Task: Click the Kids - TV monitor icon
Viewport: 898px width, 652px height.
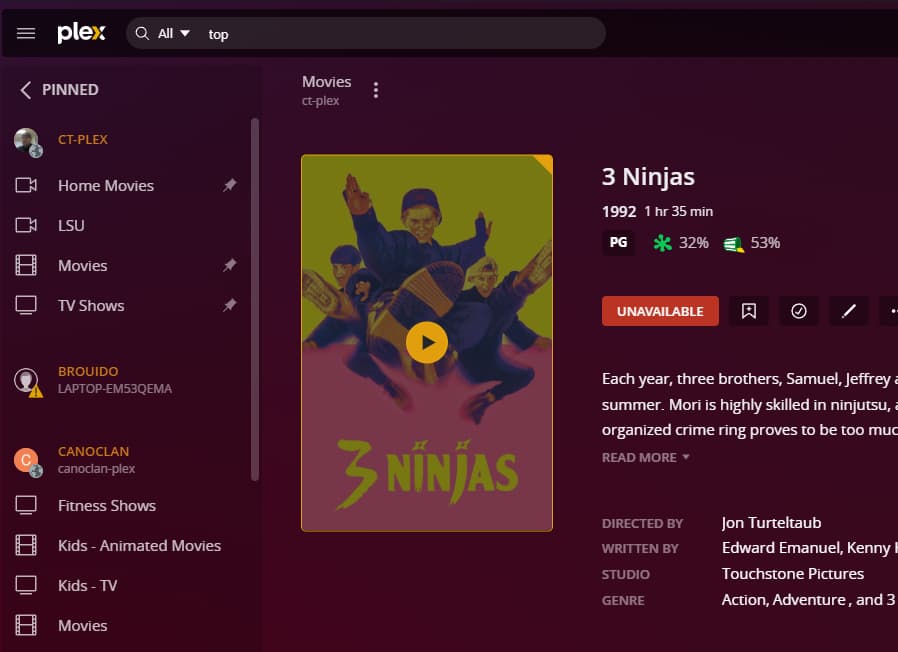Action: (26, 586)
